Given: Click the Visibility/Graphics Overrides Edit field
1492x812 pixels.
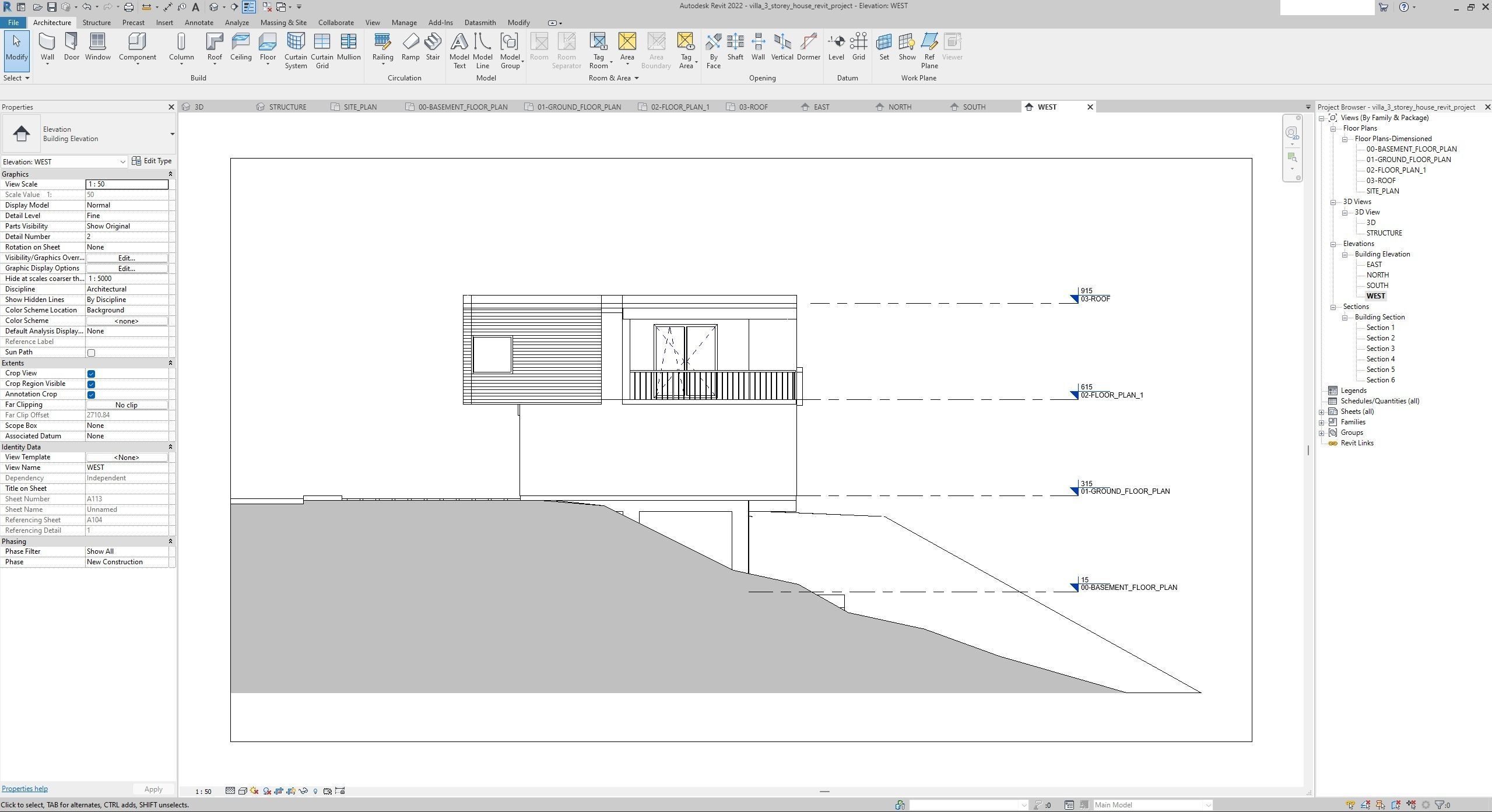Looking at the screenshot, I should click(126, 258).
